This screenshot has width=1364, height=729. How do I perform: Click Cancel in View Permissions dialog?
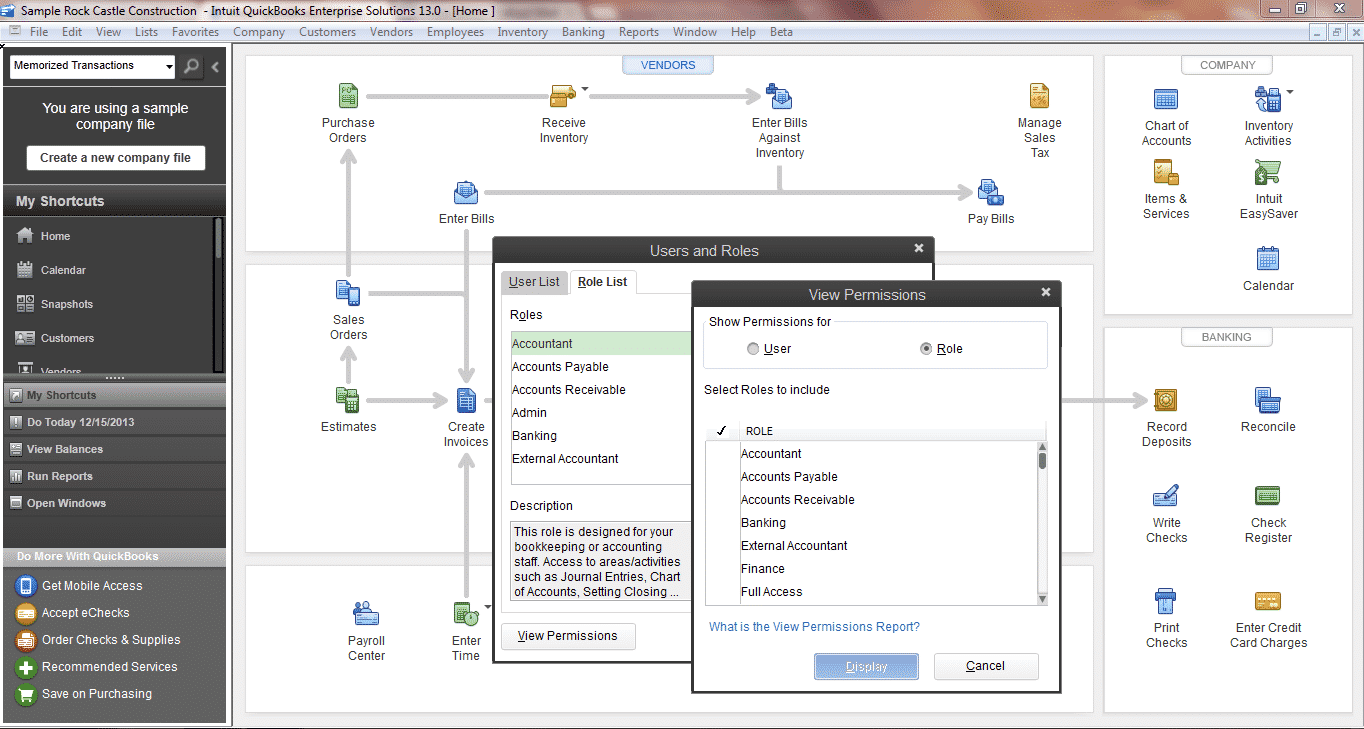pos(986,666)
